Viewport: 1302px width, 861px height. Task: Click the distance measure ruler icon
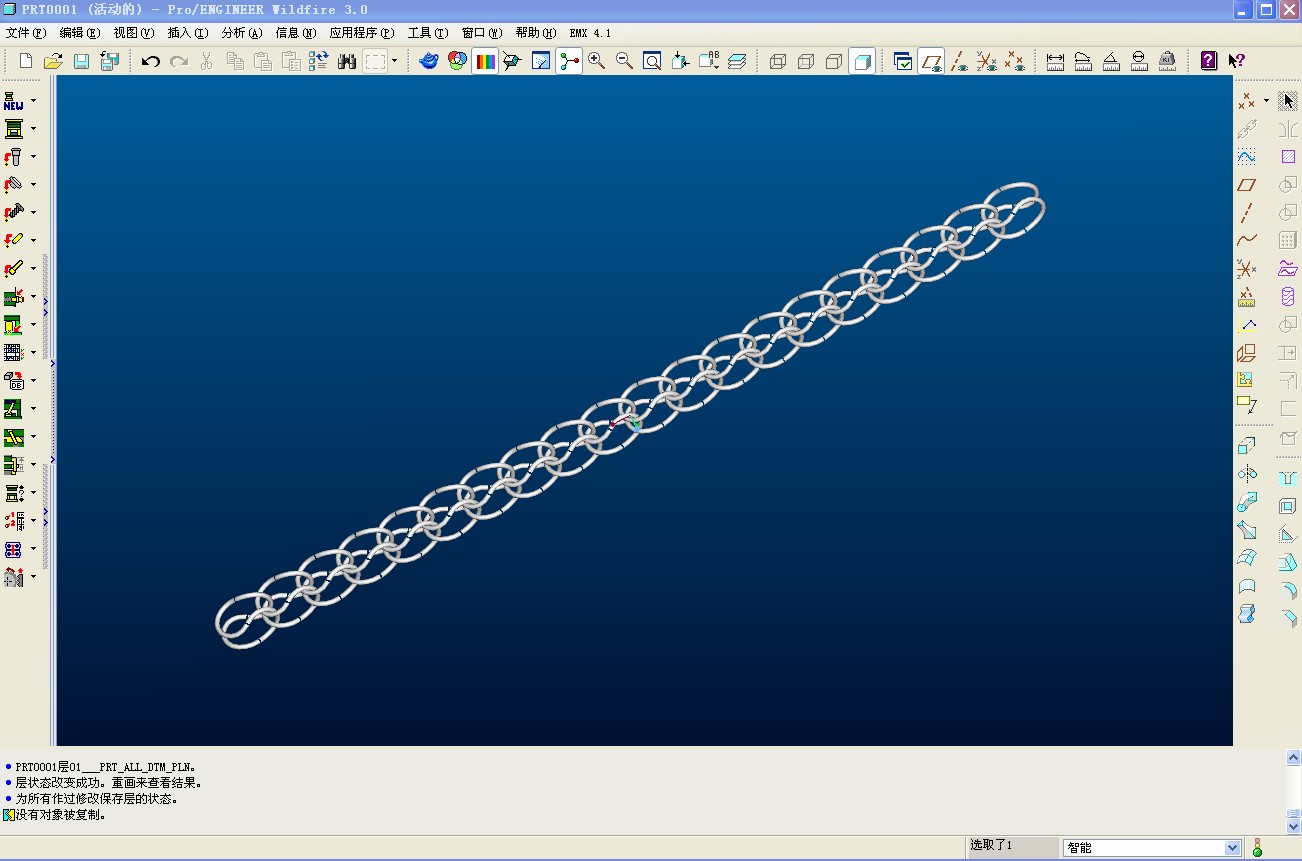(1055, 61)
